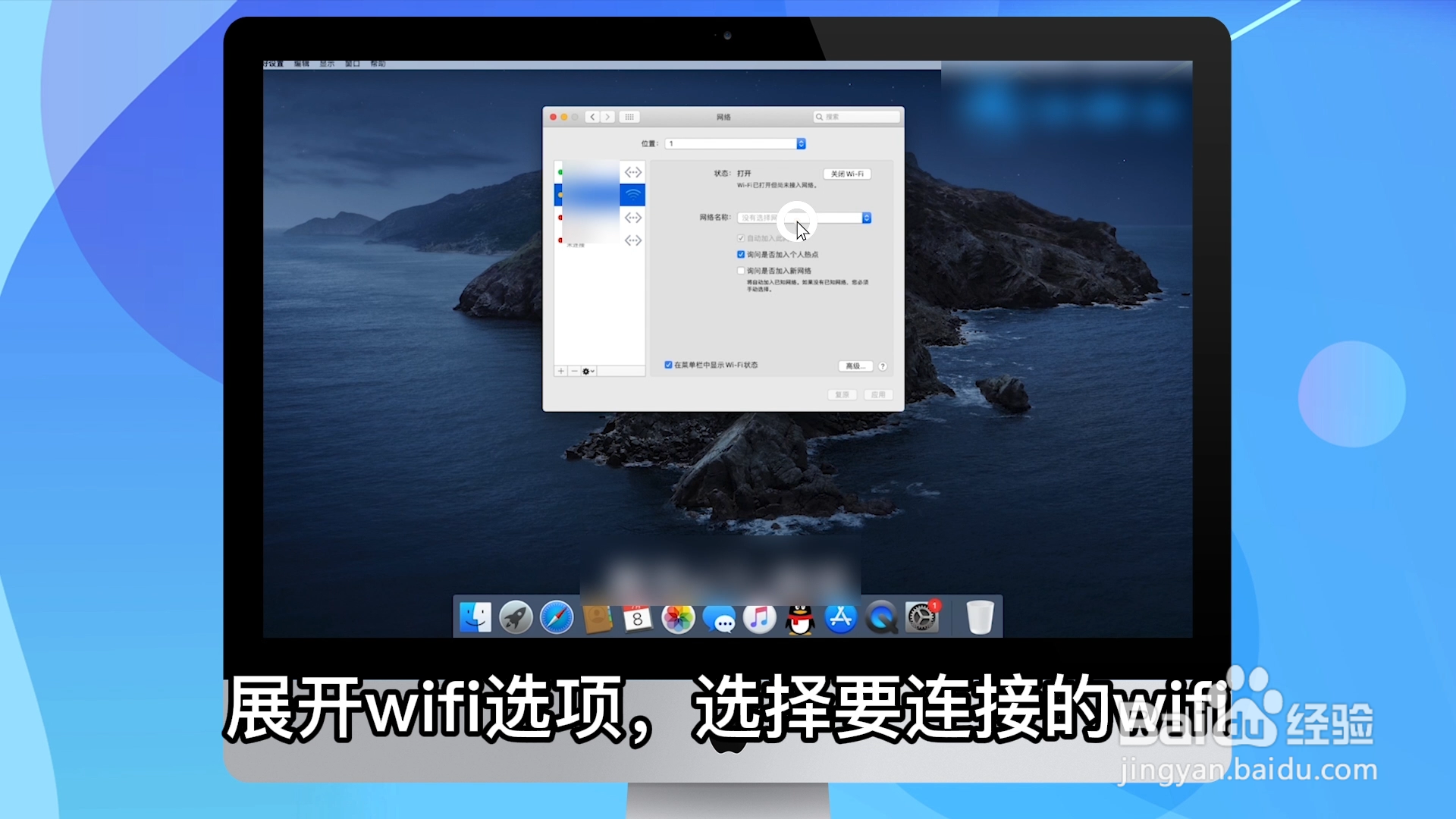Screen dimensions: 1456x819
Task: Open the 高级 advanced settings
Action: coord(854,366)
